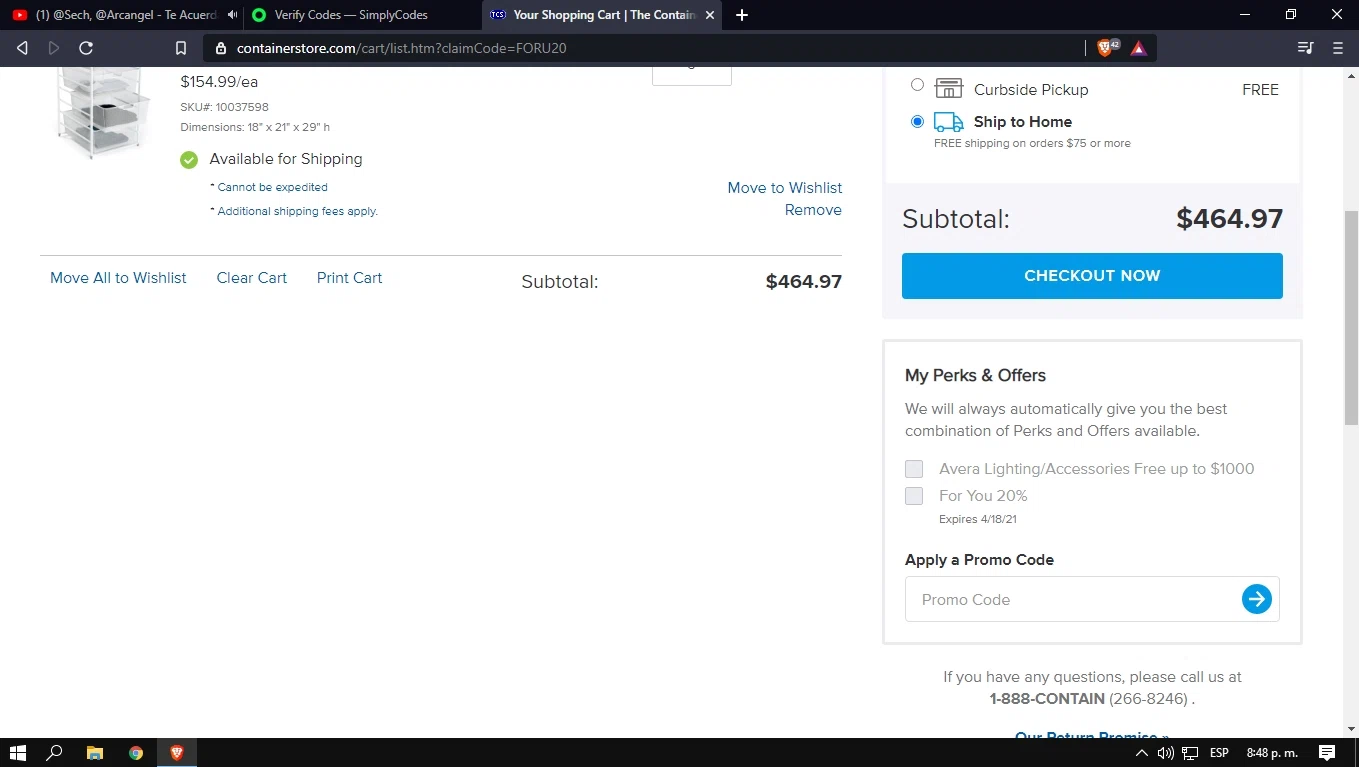
Task: Check the Avera Lighting/Accessories Free offer box
Action: [914, 469]
